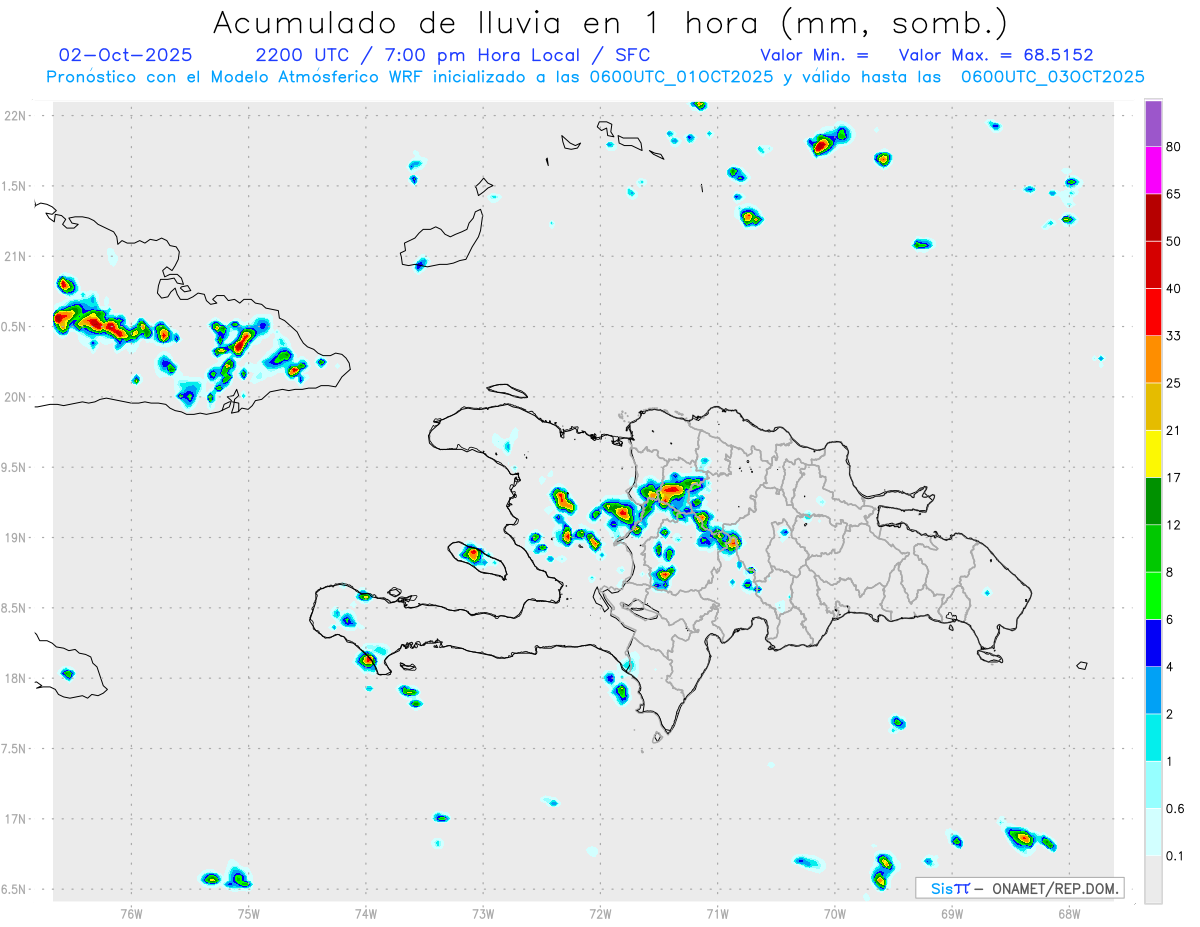Image resolution: width=1200 pixels, height=927 pixels.
Task: Select the '21N' latitude label
Action: pos(15,257)
